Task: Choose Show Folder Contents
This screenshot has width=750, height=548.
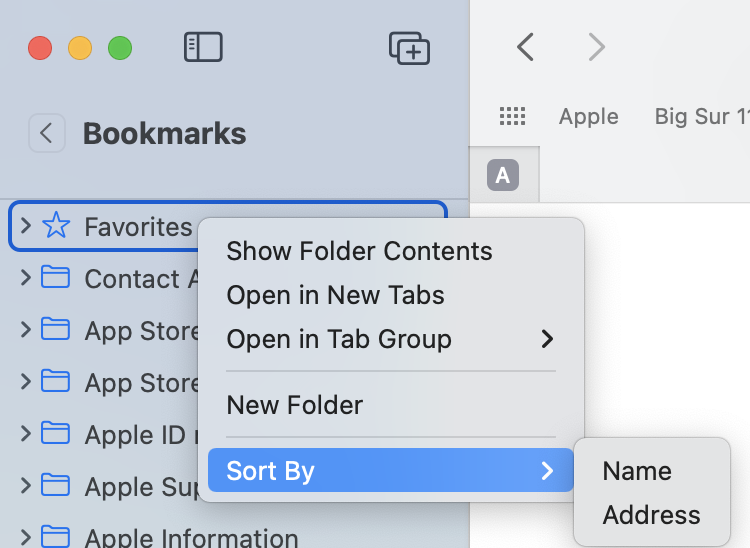Action: click(359, 251)
